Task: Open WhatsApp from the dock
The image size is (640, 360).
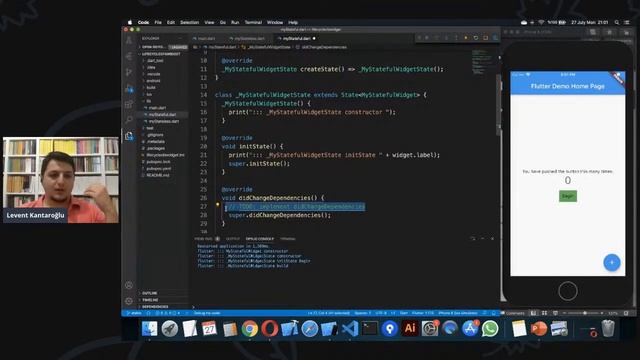Action: [x=490, y=329]
